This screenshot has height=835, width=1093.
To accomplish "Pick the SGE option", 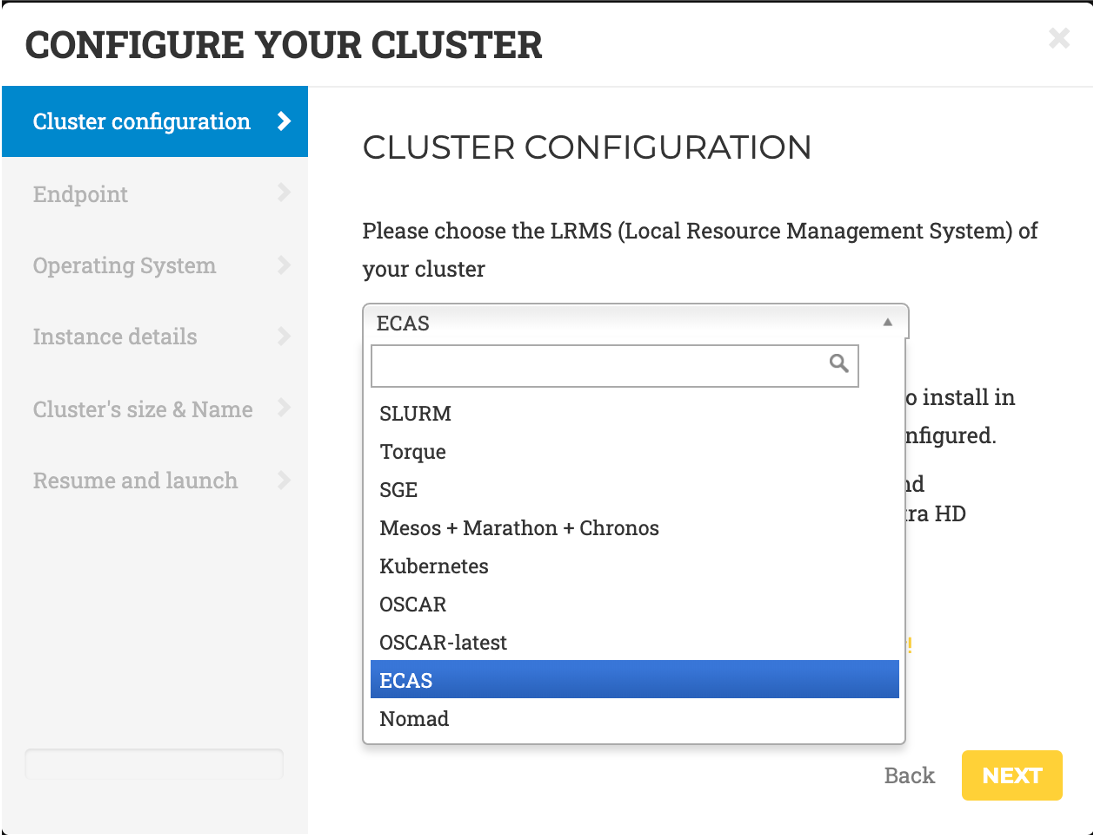I will tap(399, 490).
